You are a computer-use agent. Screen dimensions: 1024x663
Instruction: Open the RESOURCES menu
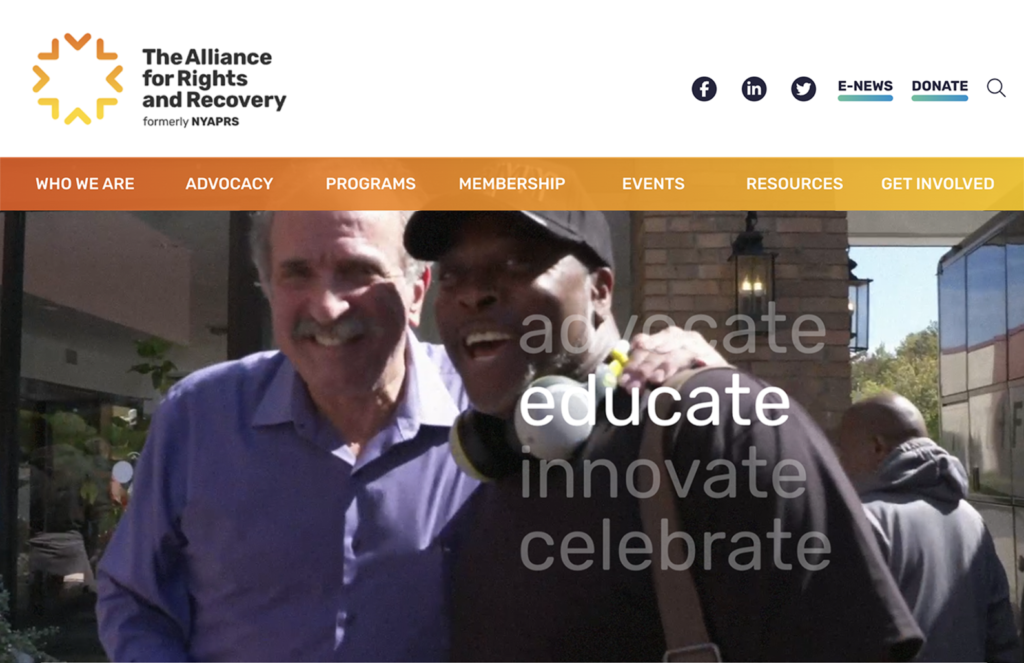(794, 184)
